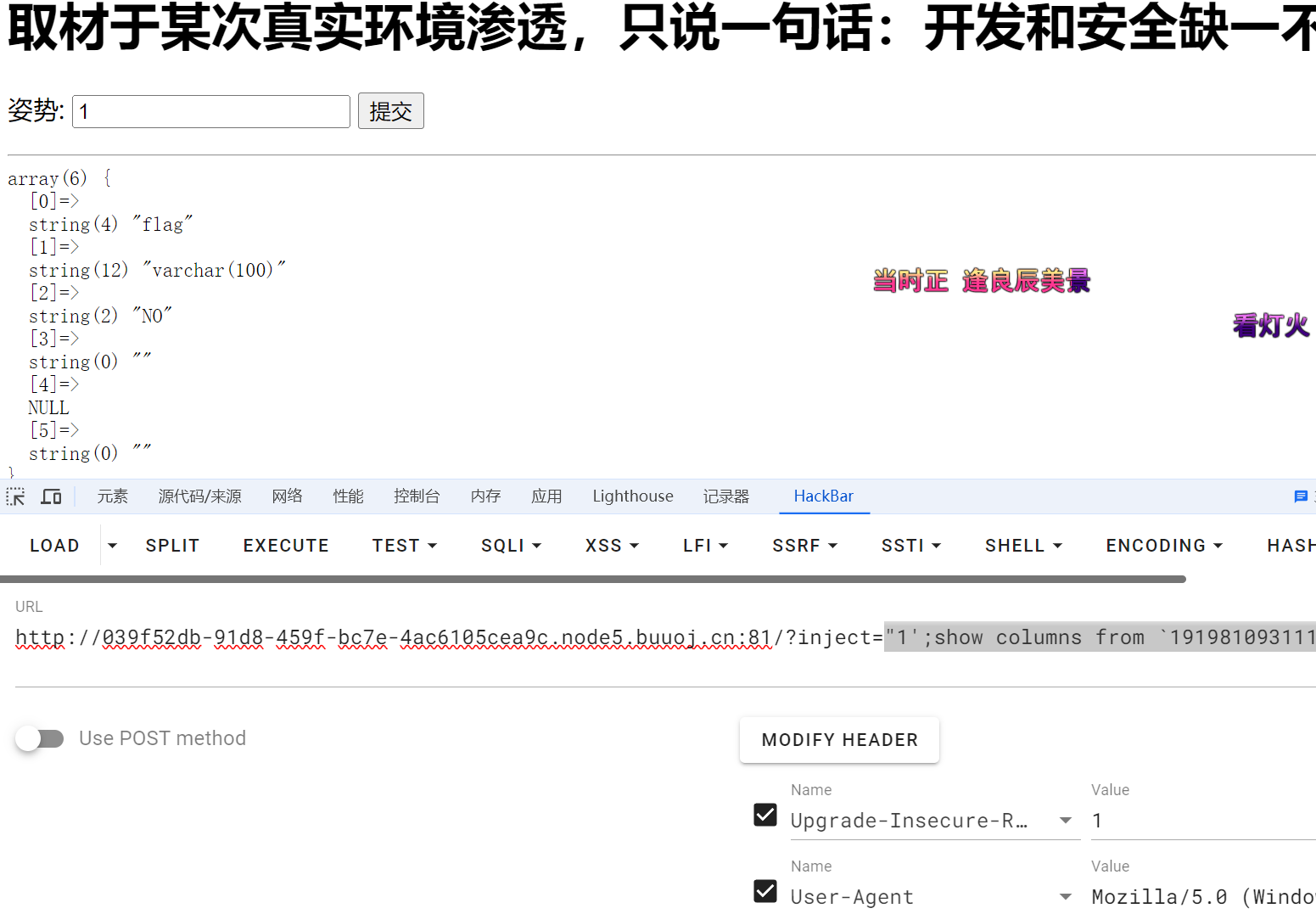Switch to the HackBar tab

tap(823, 496)
